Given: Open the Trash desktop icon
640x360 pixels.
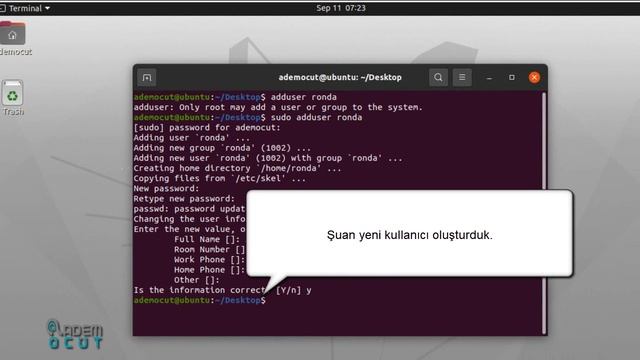Looking at the screenshot, I should [13, 98].
